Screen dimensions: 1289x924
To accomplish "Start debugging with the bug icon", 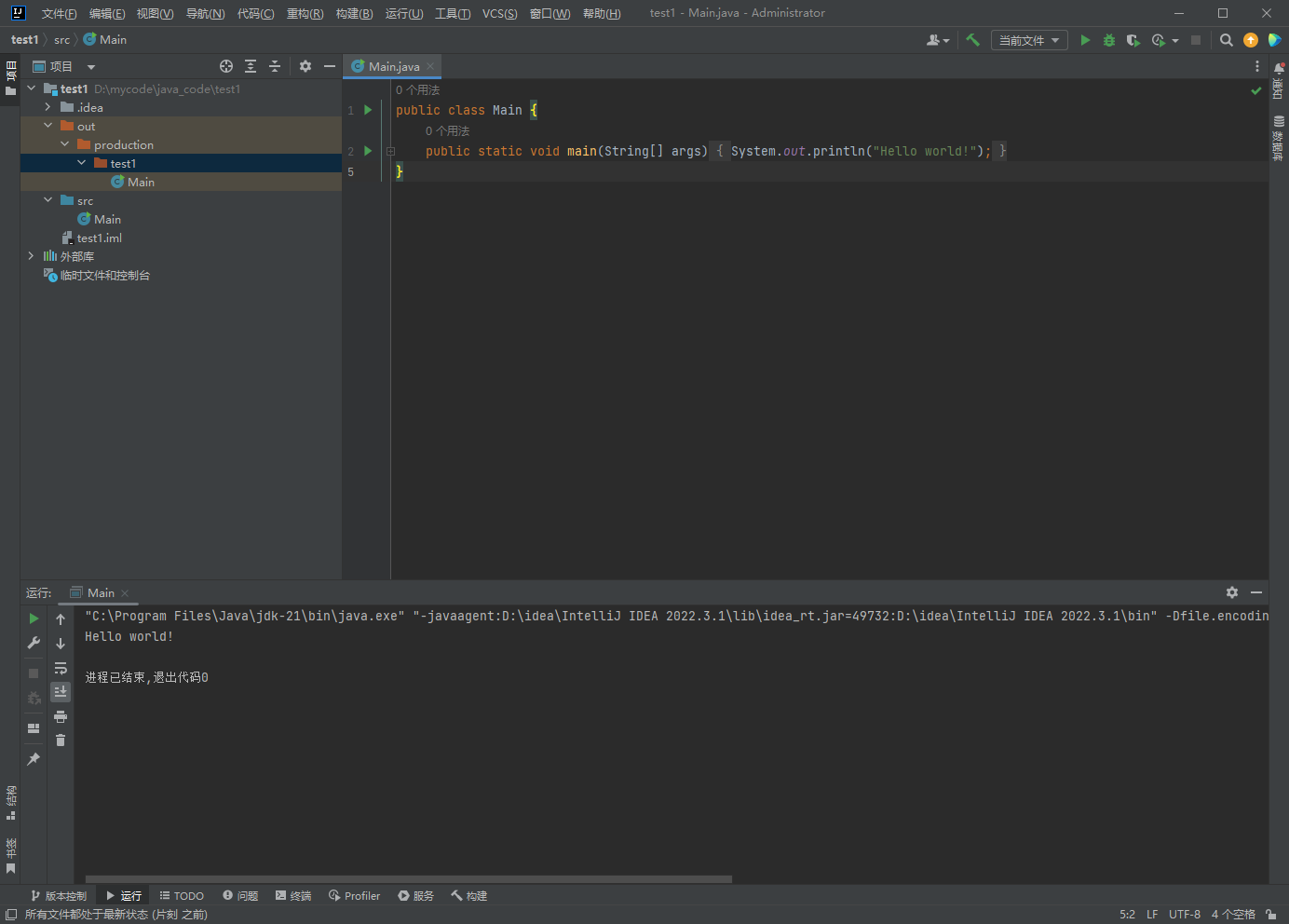I will coord(1108,40).
